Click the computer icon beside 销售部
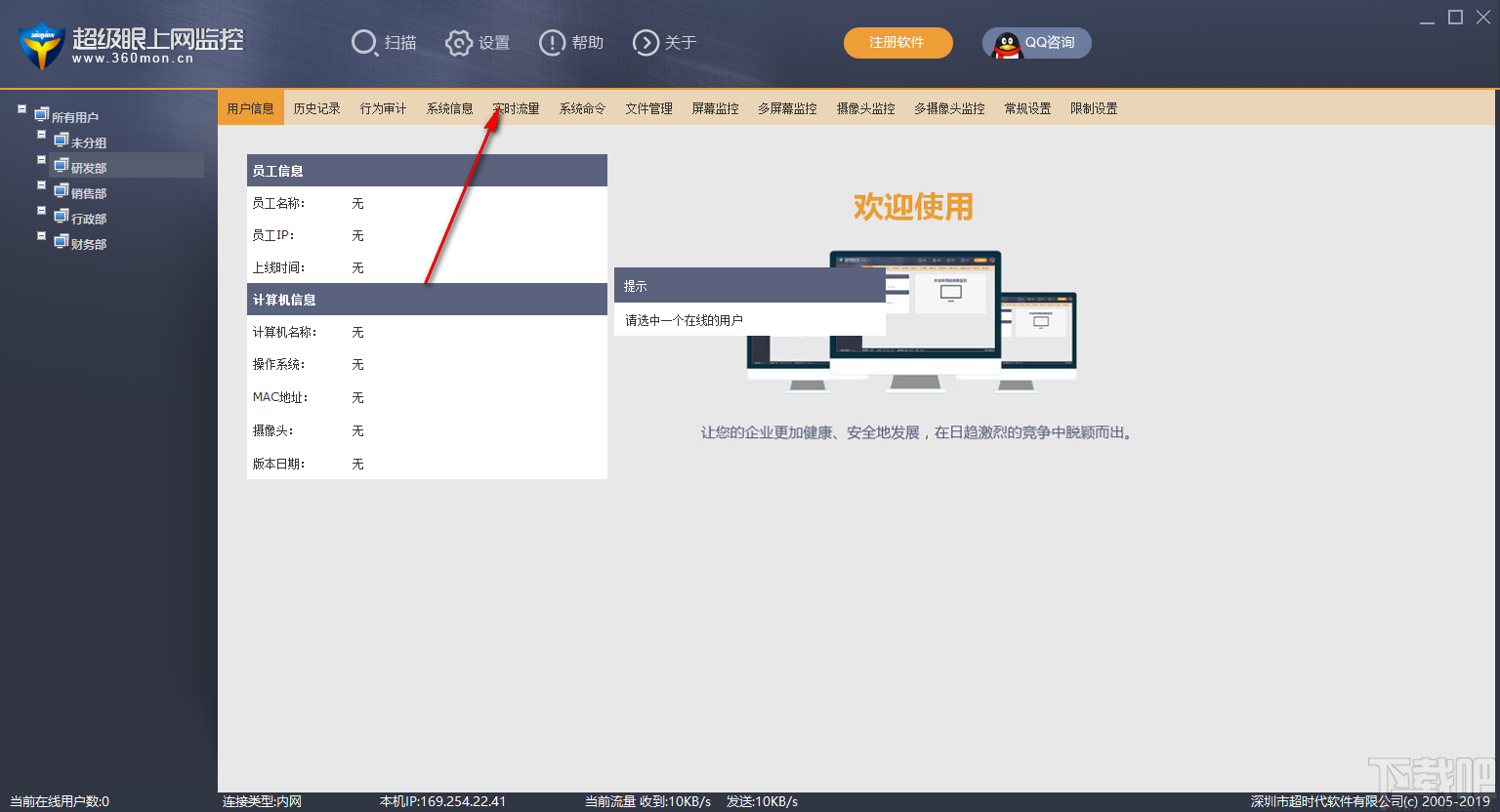Viewport: 1500px width, 812px height. 61,192
